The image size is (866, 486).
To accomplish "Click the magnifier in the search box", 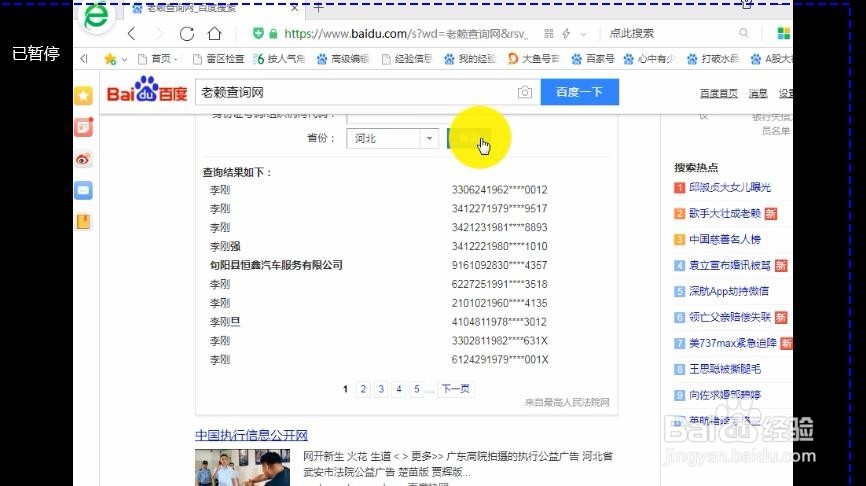I will tap(744, 33).
